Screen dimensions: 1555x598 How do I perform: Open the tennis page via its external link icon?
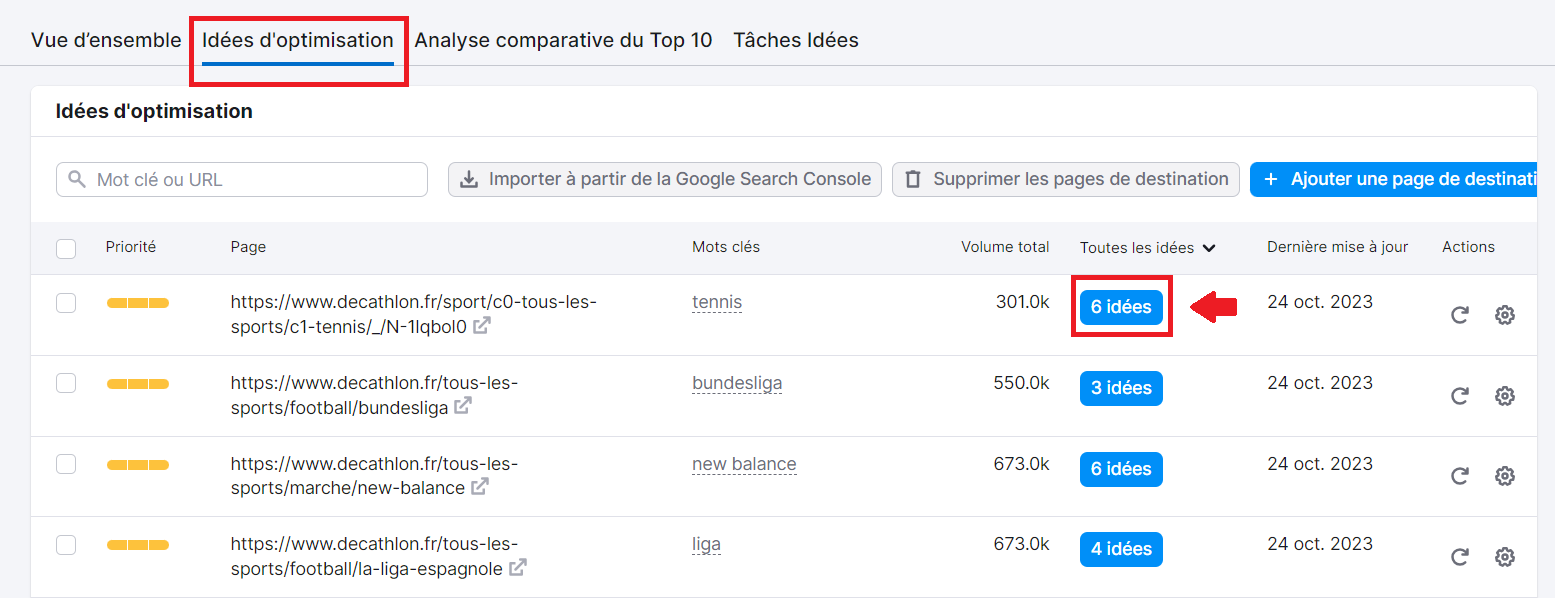[x=483, y=325]
